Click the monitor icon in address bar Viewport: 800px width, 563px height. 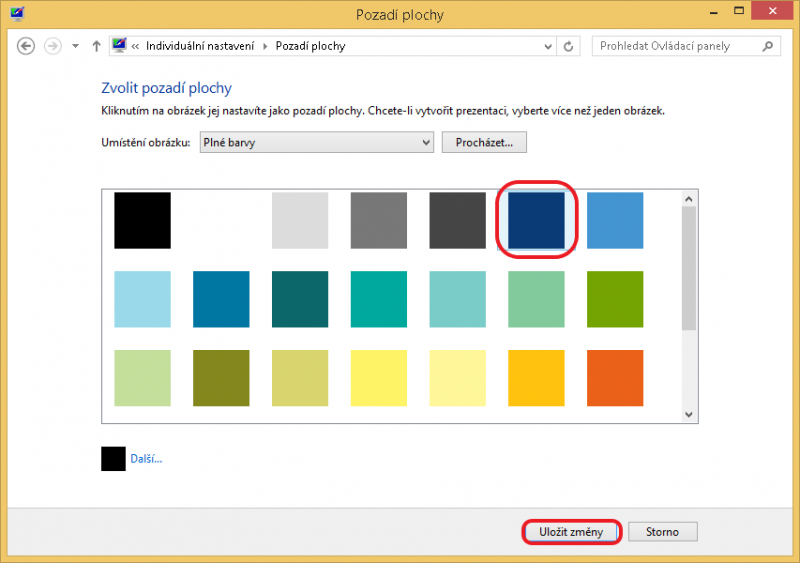pos(120,46)
